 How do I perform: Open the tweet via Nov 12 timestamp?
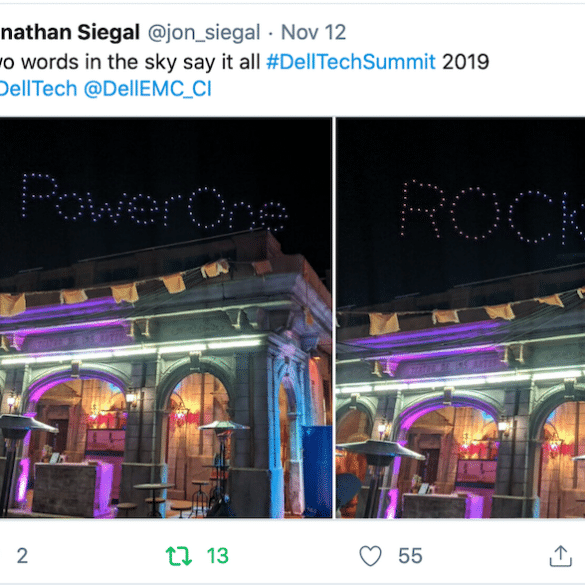313,32
